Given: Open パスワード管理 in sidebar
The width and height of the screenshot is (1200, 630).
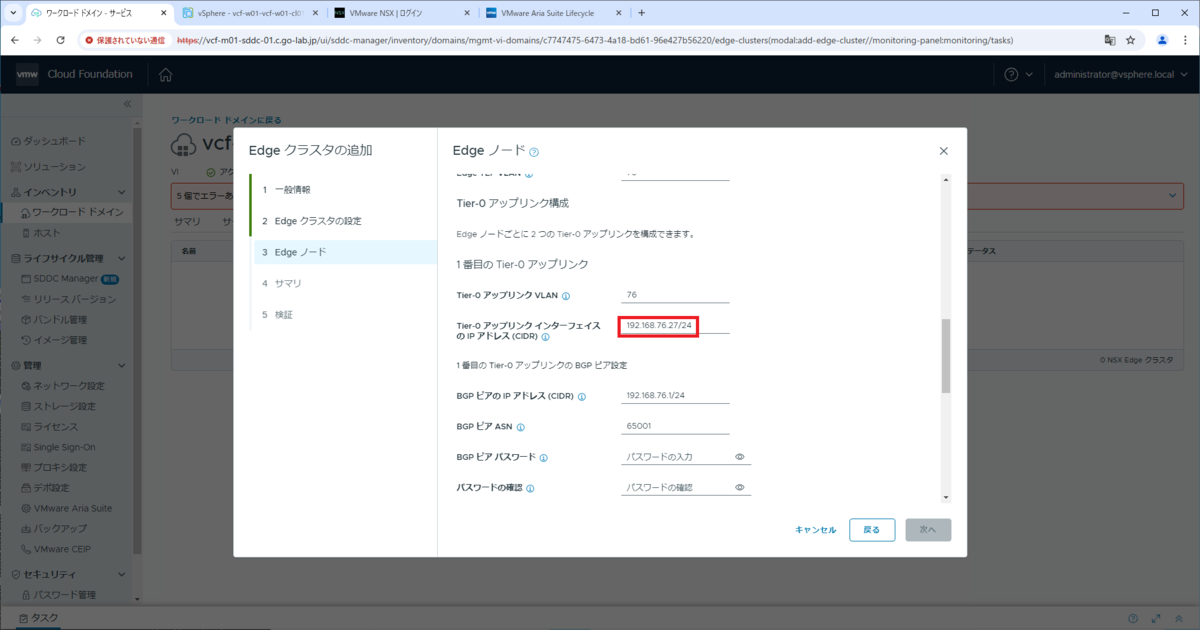Looking at the screenshot, I should coord(64,595).
